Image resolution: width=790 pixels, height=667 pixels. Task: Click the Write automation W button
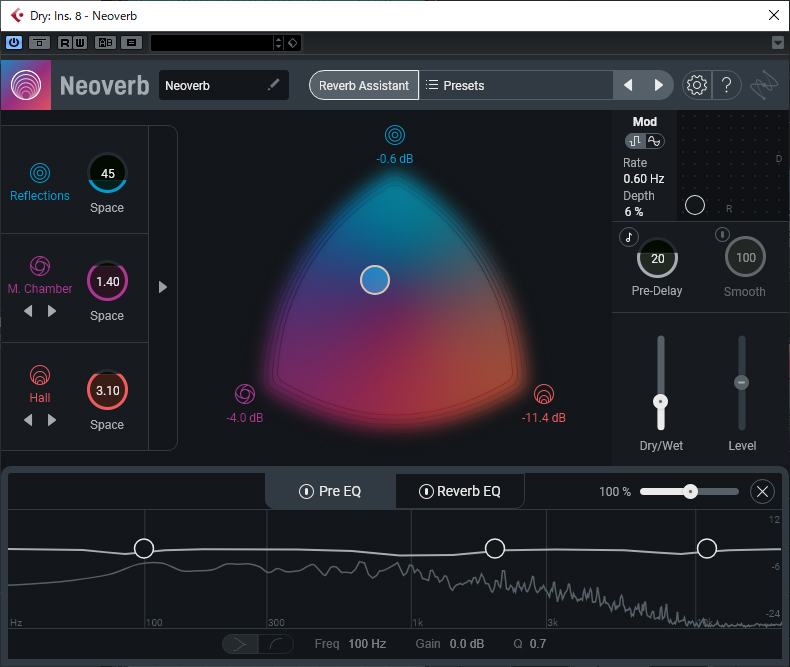point(80,43)
